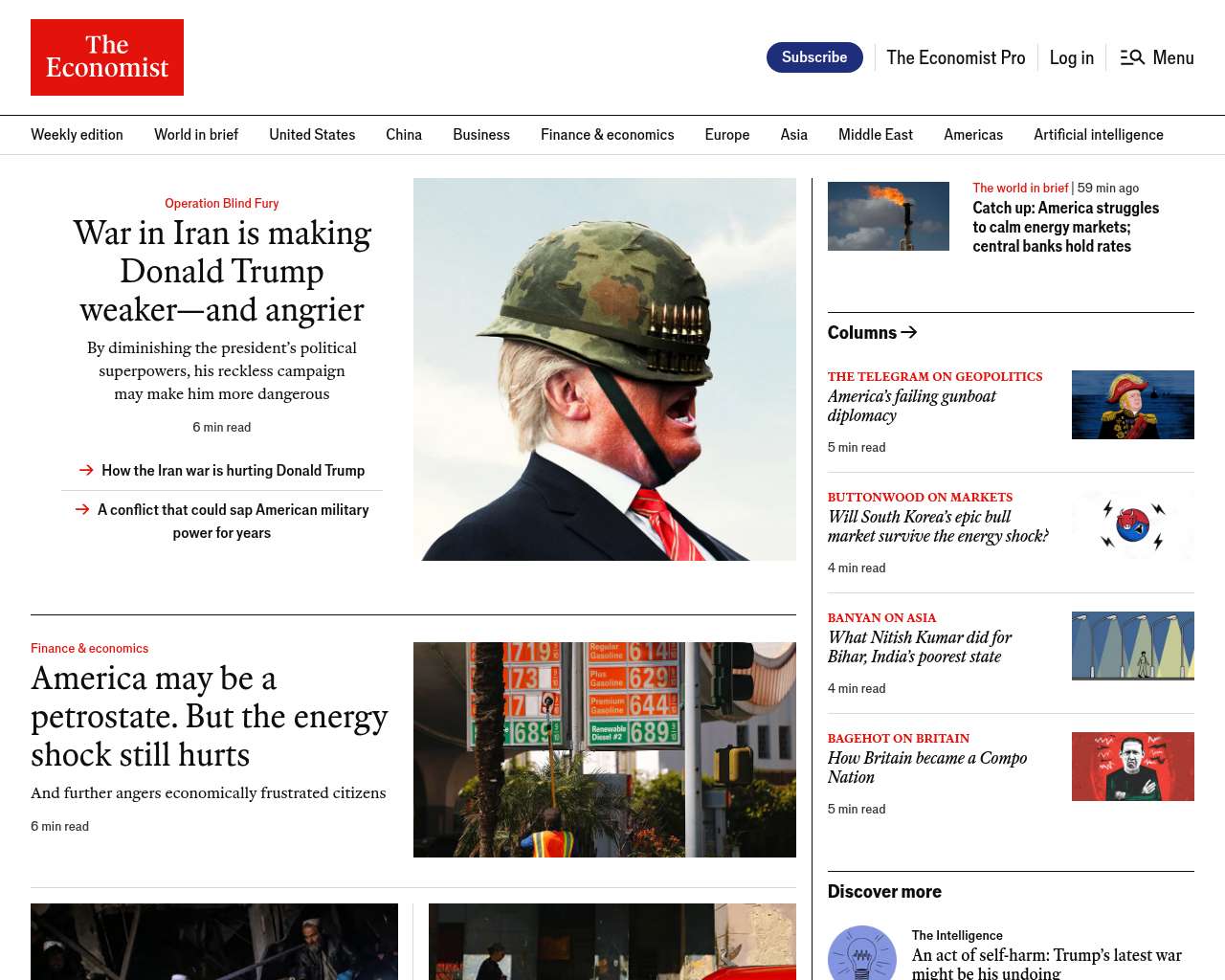Read How Britain became a Compo Nation

(927, 768)
